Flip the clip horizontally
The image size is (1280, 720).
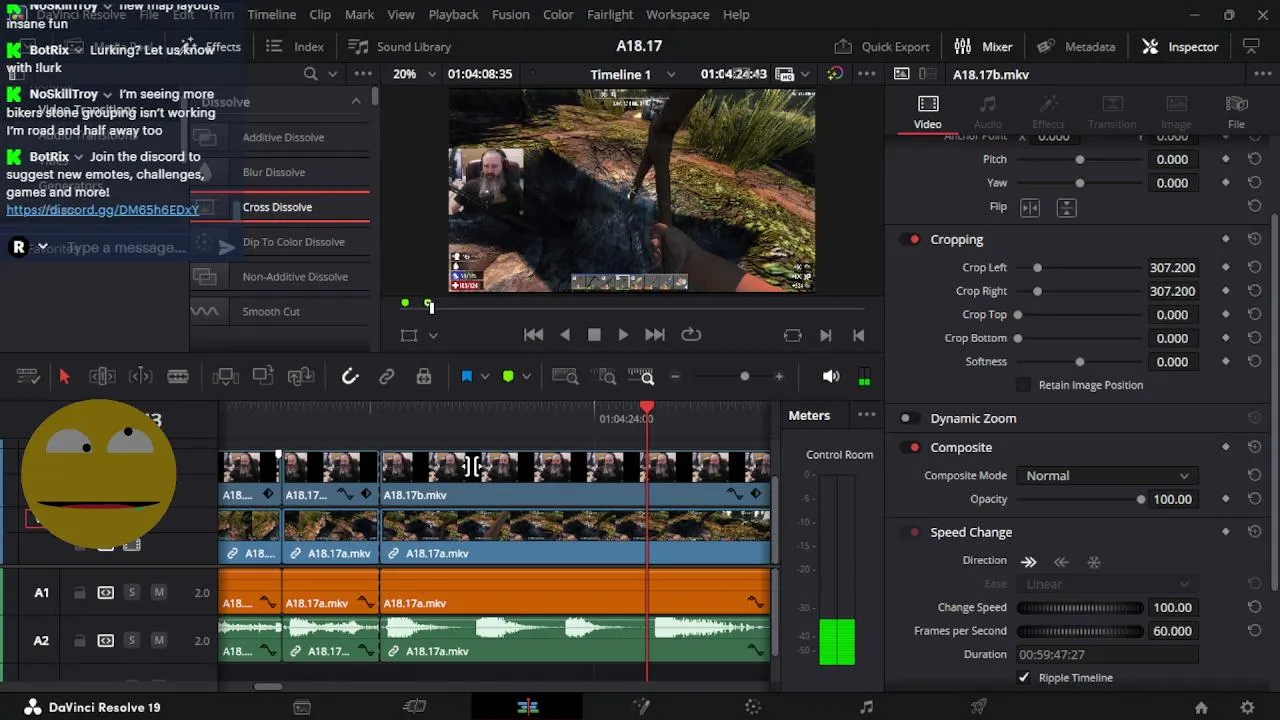(x=1029, y=207)
